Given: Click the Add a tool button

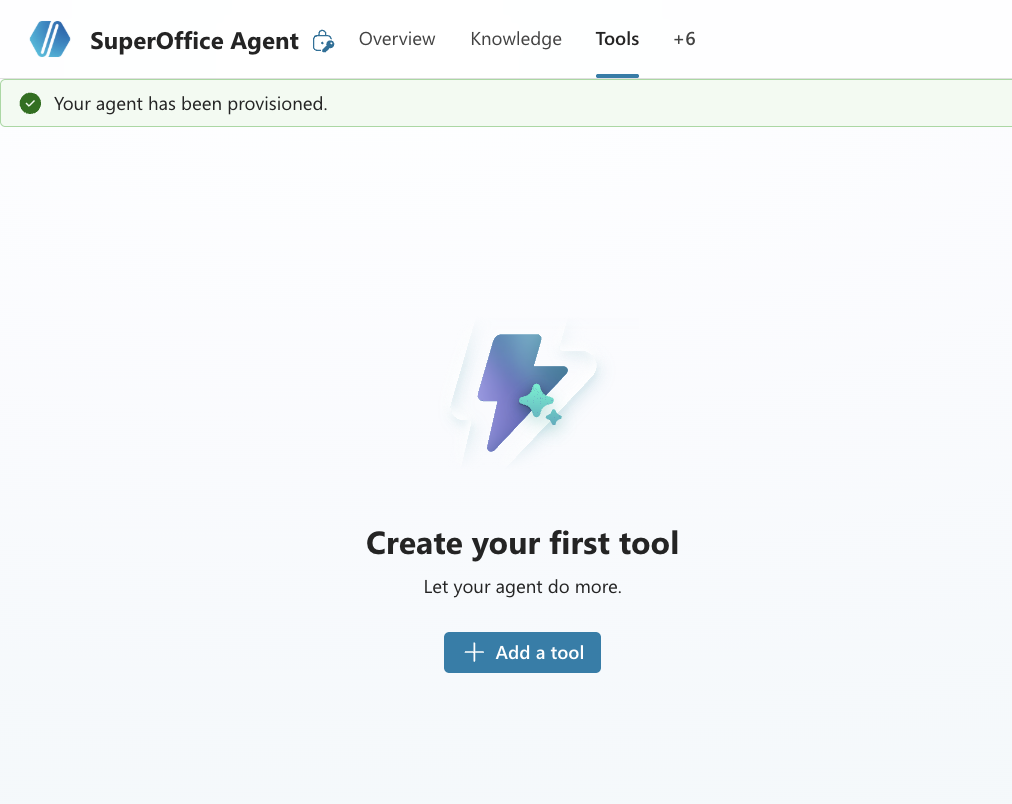Looking at the screenshot, I should tap(522, 652).
